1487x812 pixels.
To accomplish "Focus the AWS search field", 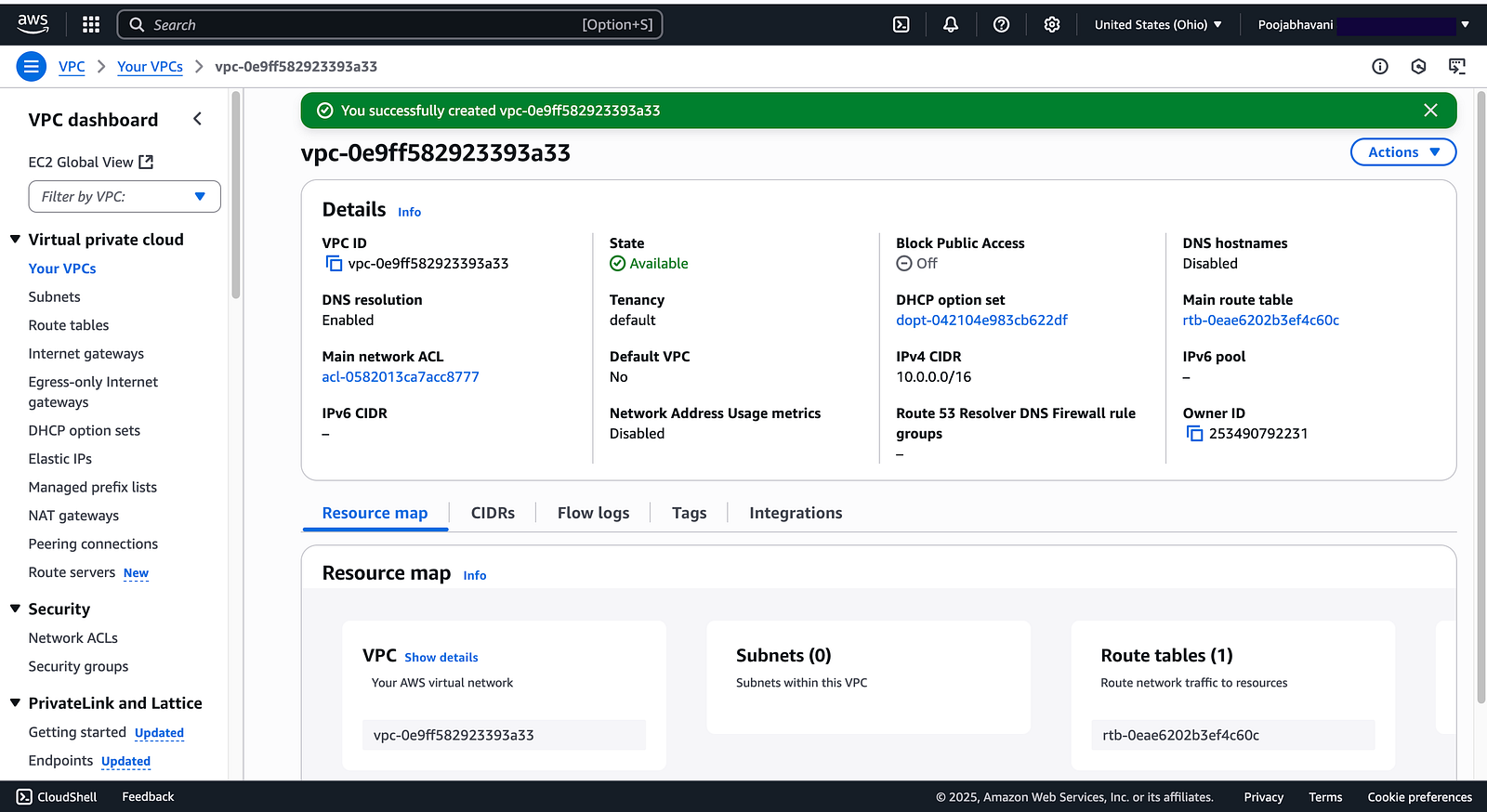I will point(389,25).
